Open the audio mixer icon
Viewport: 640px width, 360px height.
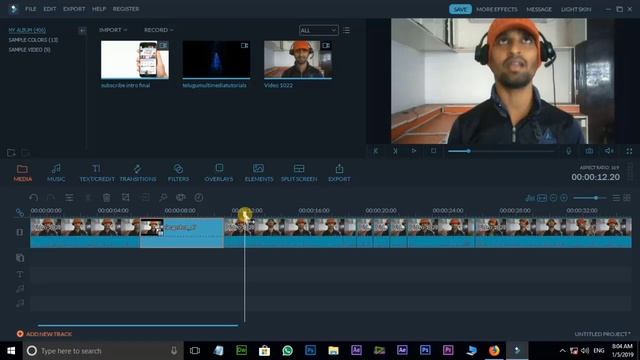click(x=530, y=198)
